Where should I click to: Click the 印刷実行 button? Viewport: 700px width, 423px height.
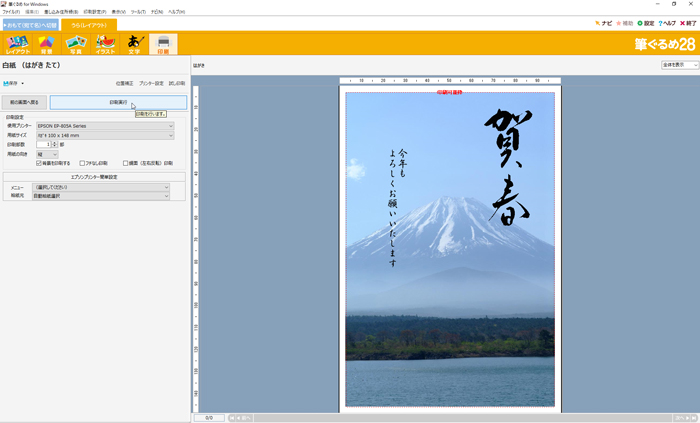(118, 102)
